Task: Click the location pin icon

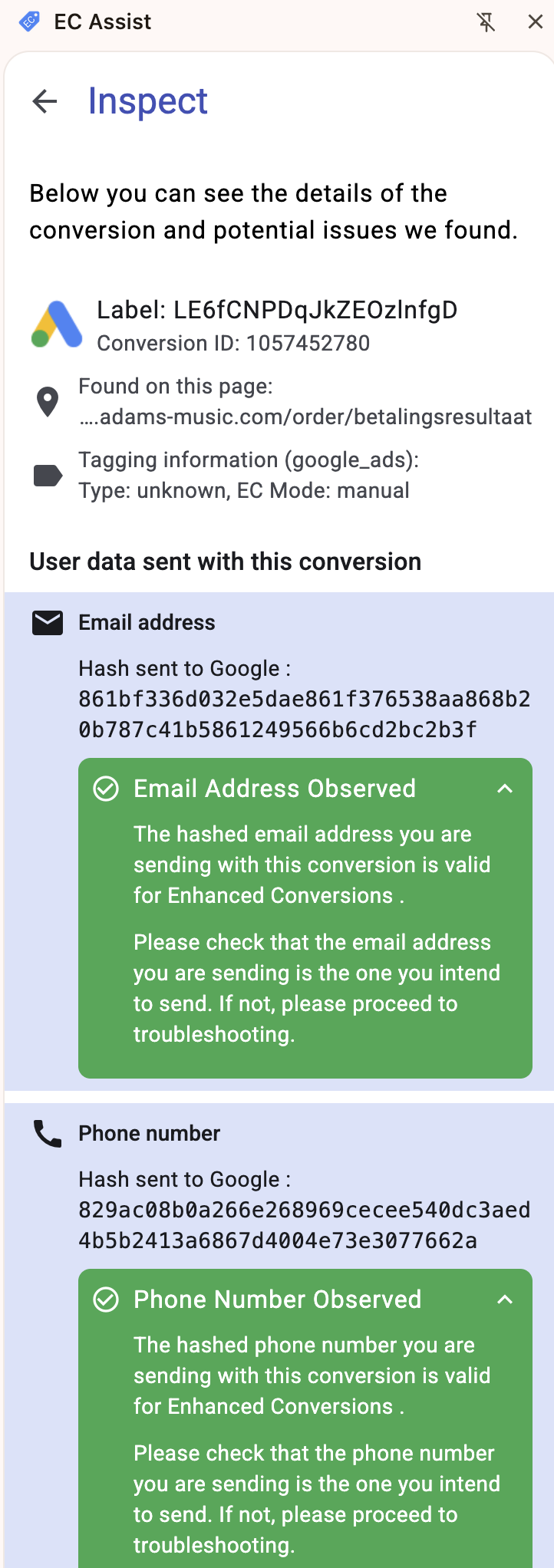Action: 48,402
